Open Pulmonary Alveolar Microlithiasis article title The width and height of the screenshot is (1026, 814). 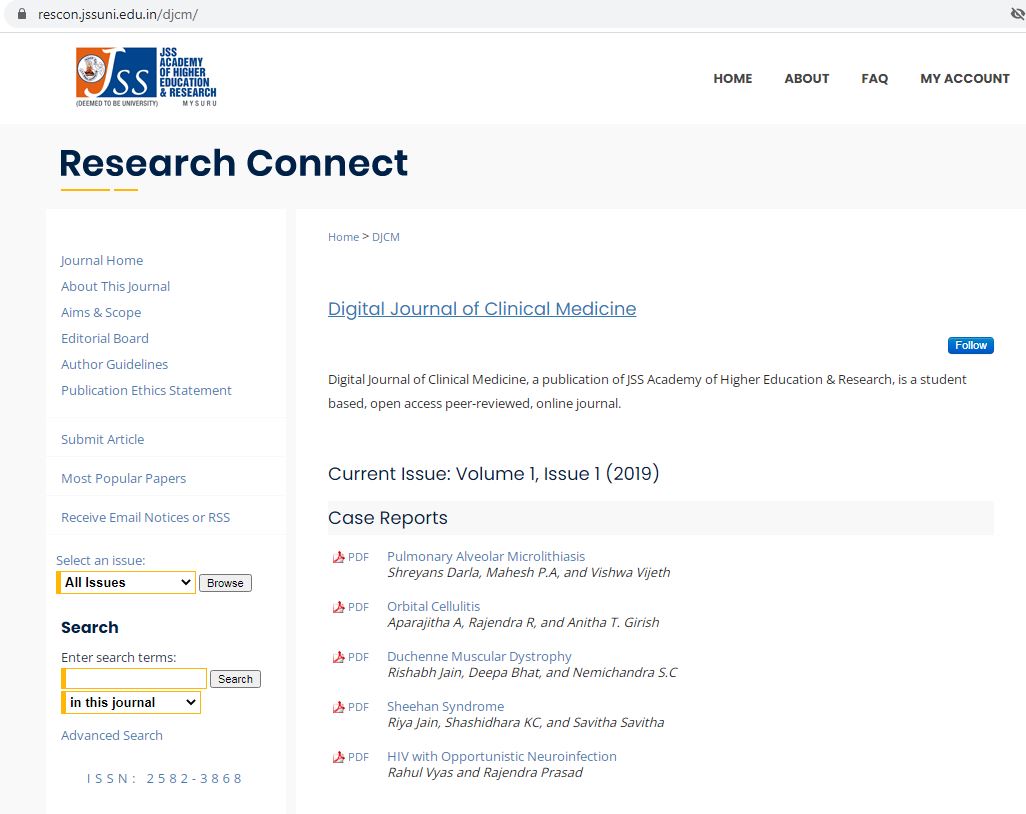[486, 556]
